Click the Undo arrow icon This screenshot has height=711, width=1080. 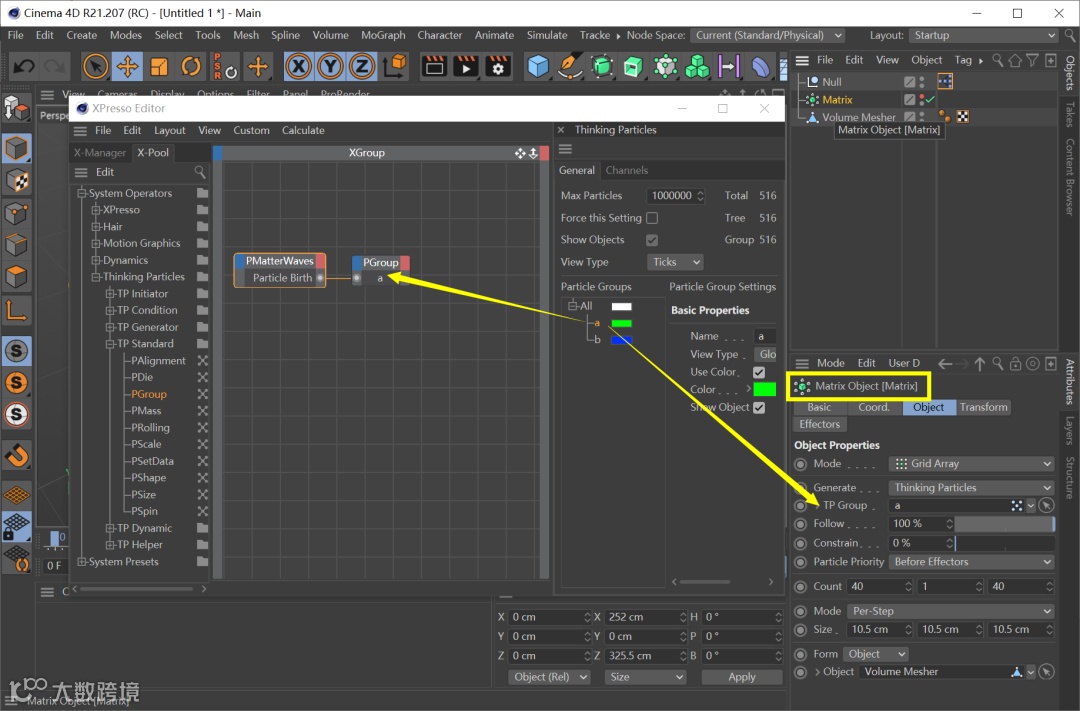[24, 67]
